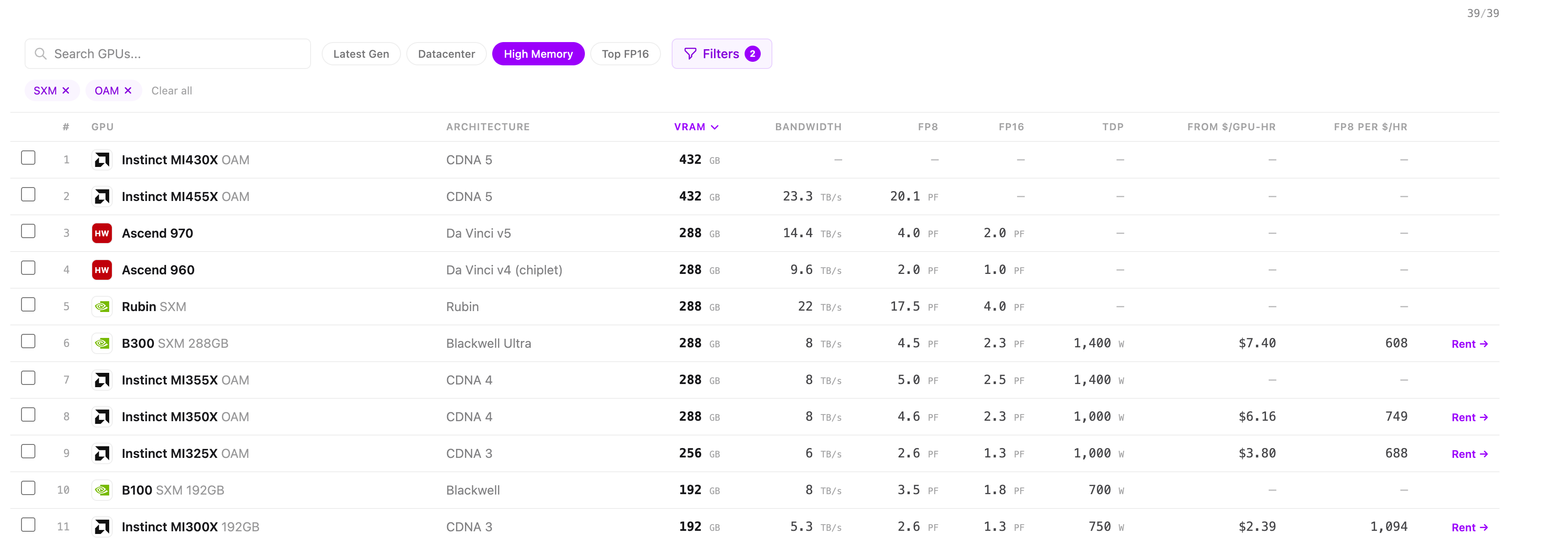Rent the B300 SXM 288GB
This screenshot has width=1568, height=538.
pos(1470,344)
